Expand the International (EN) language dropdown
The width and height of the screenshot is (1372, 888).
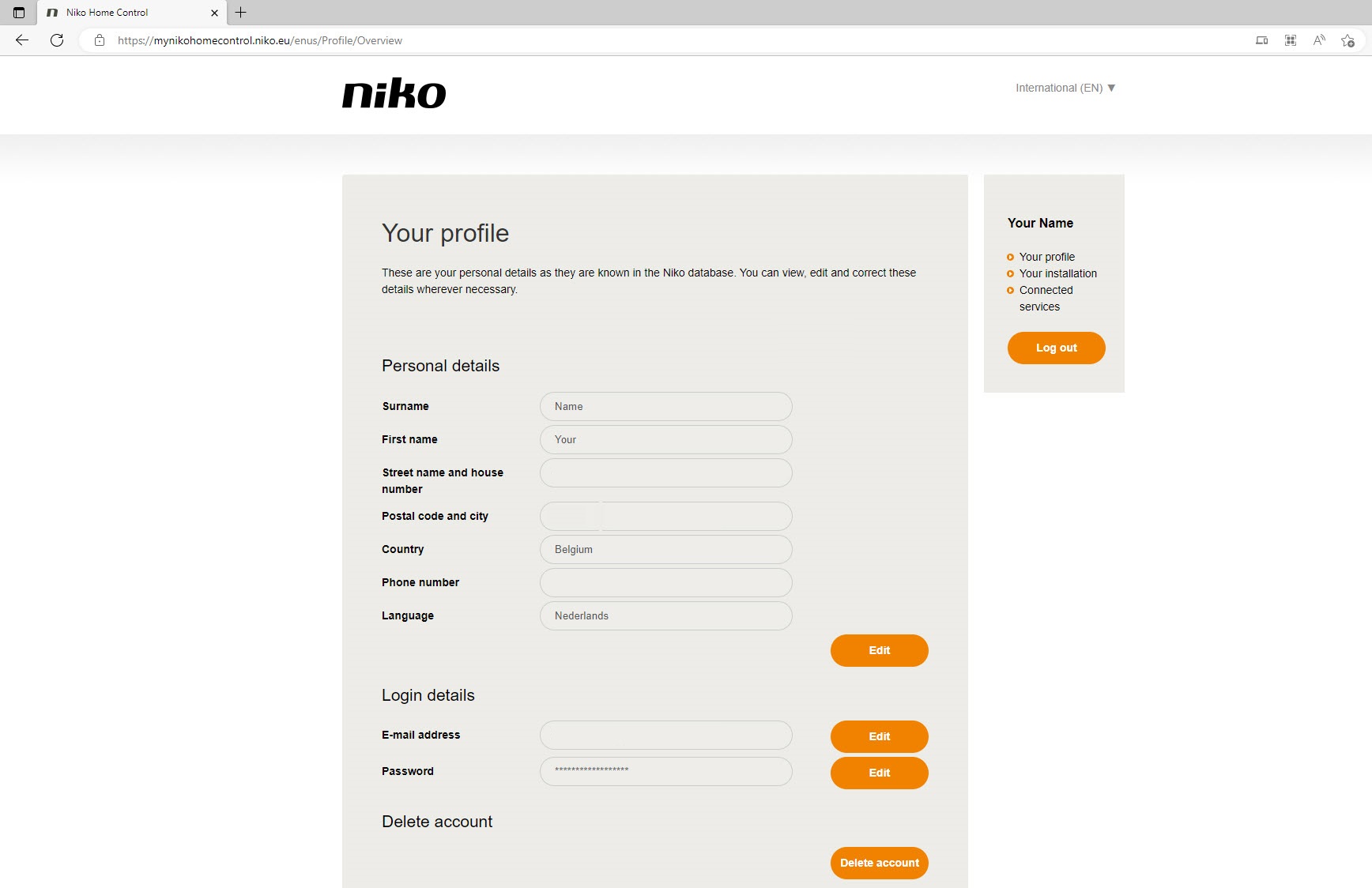click(1065, 88)
